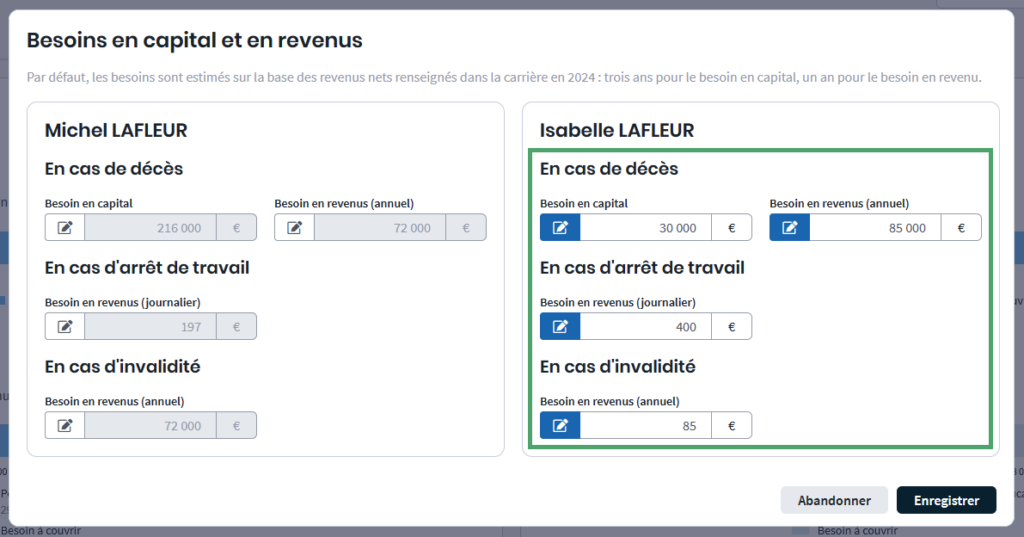Click edit icon for Isabelle's death annual income

[789, 228]
